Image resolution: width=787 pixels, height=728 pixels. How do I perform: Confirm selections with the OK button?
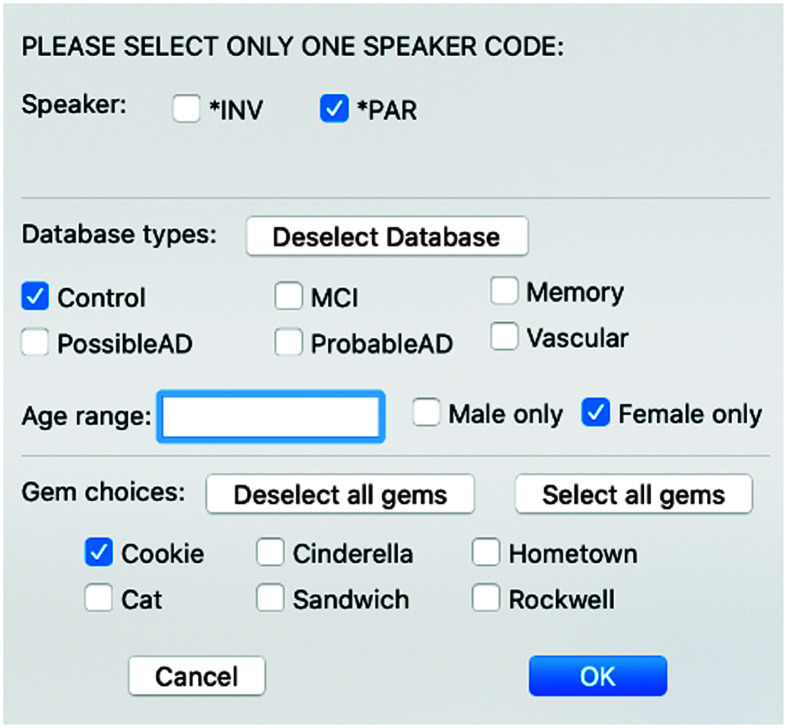coord(597,676)
